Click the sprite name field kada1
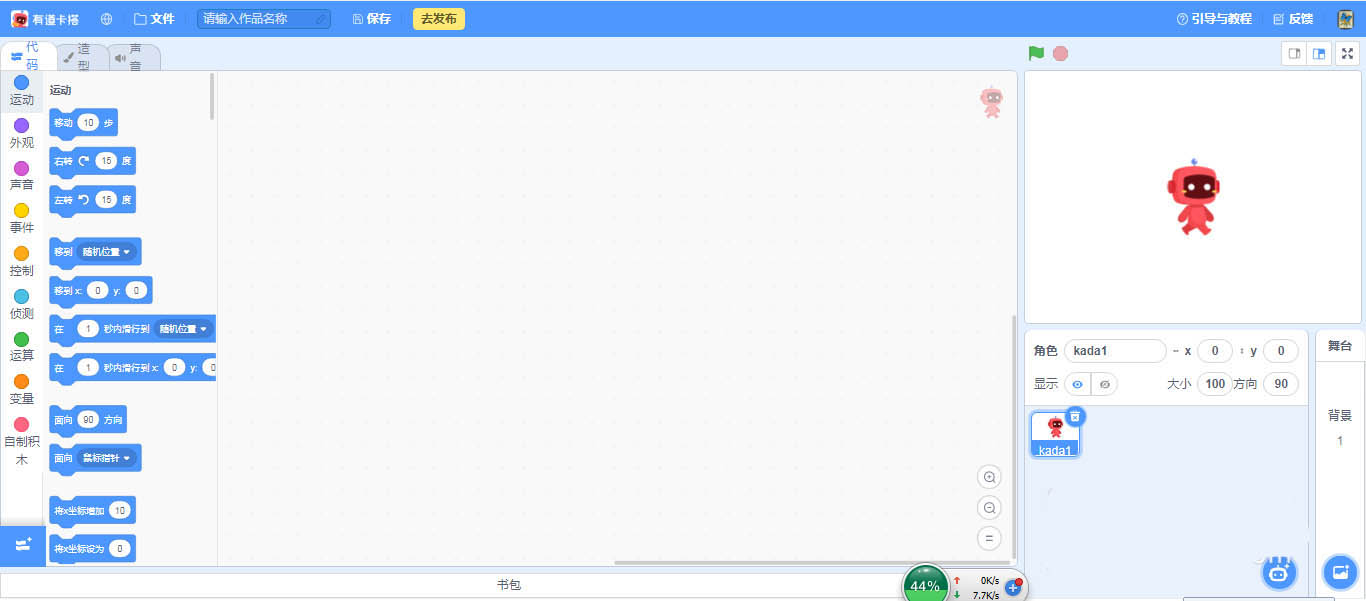 tap(1115, 351)
